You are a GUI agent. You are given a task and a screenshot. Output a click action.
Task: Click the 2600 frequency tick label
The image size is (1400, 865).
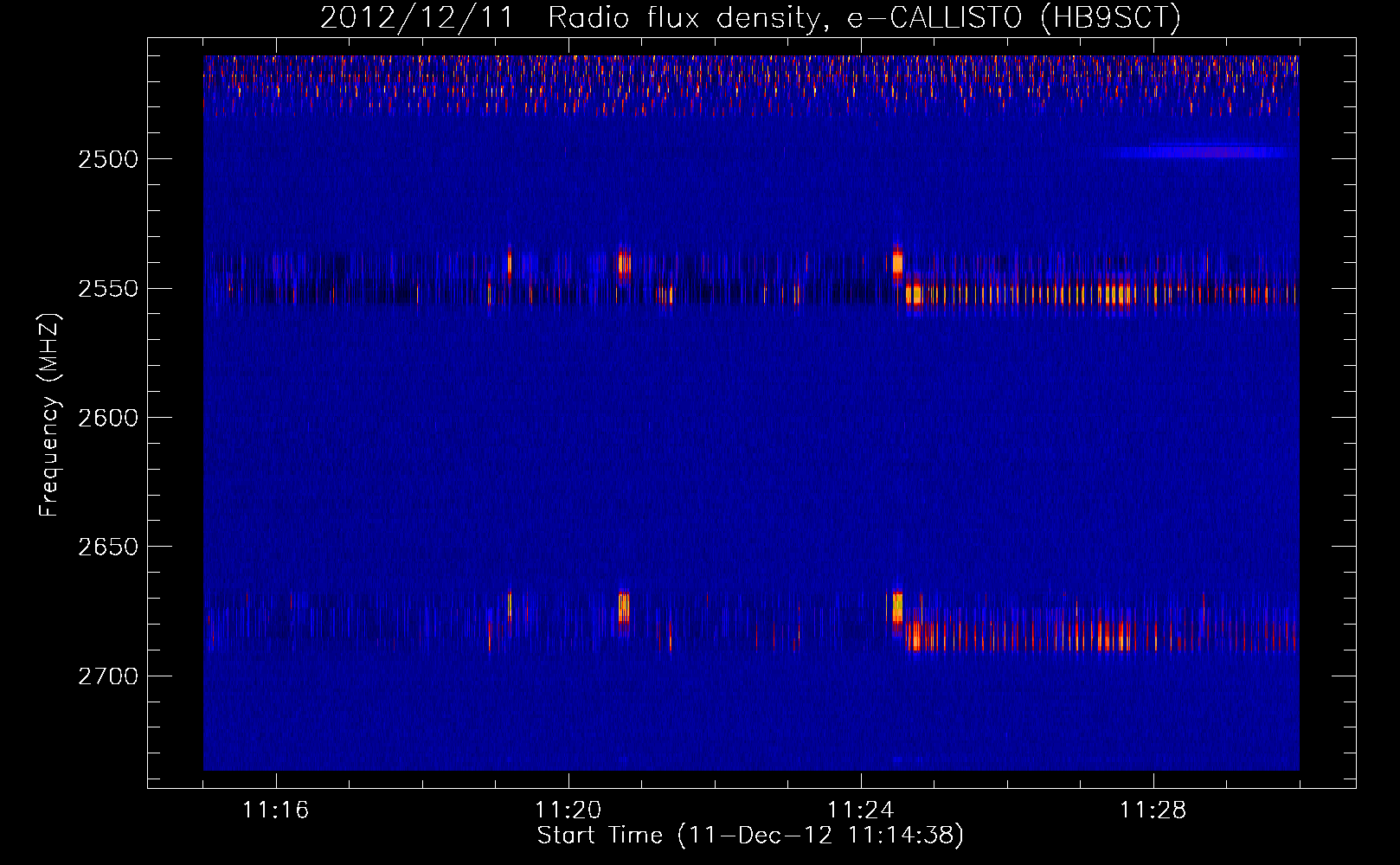click(x=108, y=418)
